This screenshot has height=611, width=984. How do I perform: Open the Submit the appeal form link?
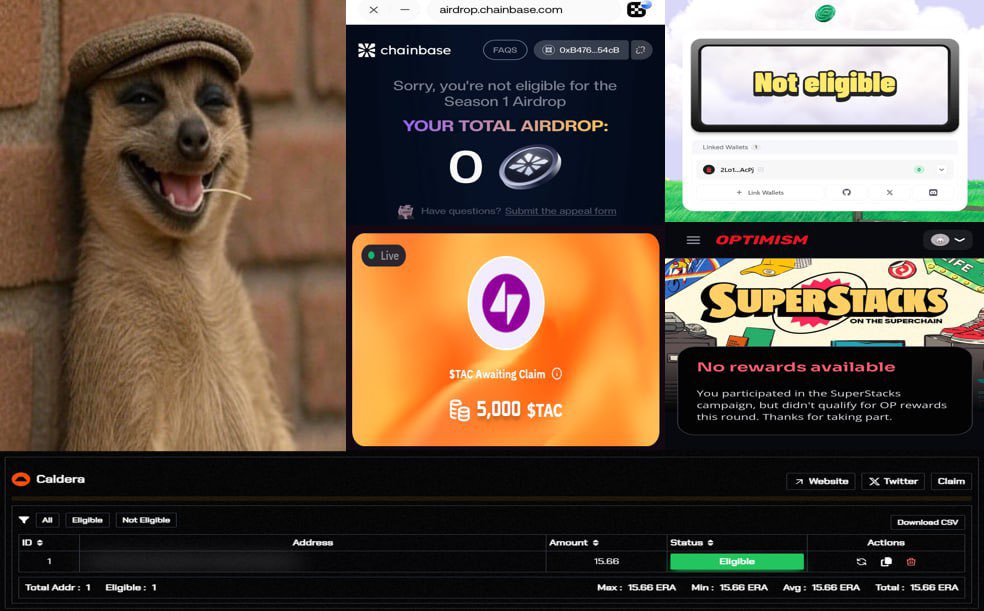click(x=560, y=211)
